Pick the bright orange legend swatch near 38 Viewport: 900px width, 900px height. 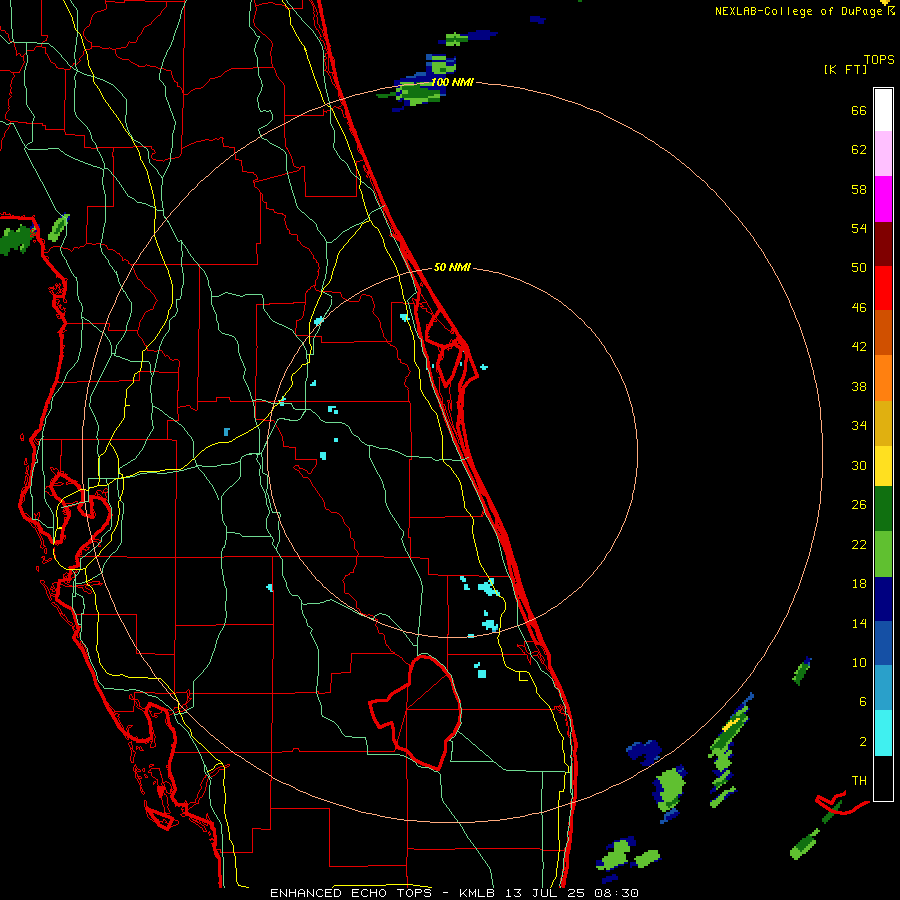click(883, 378)
